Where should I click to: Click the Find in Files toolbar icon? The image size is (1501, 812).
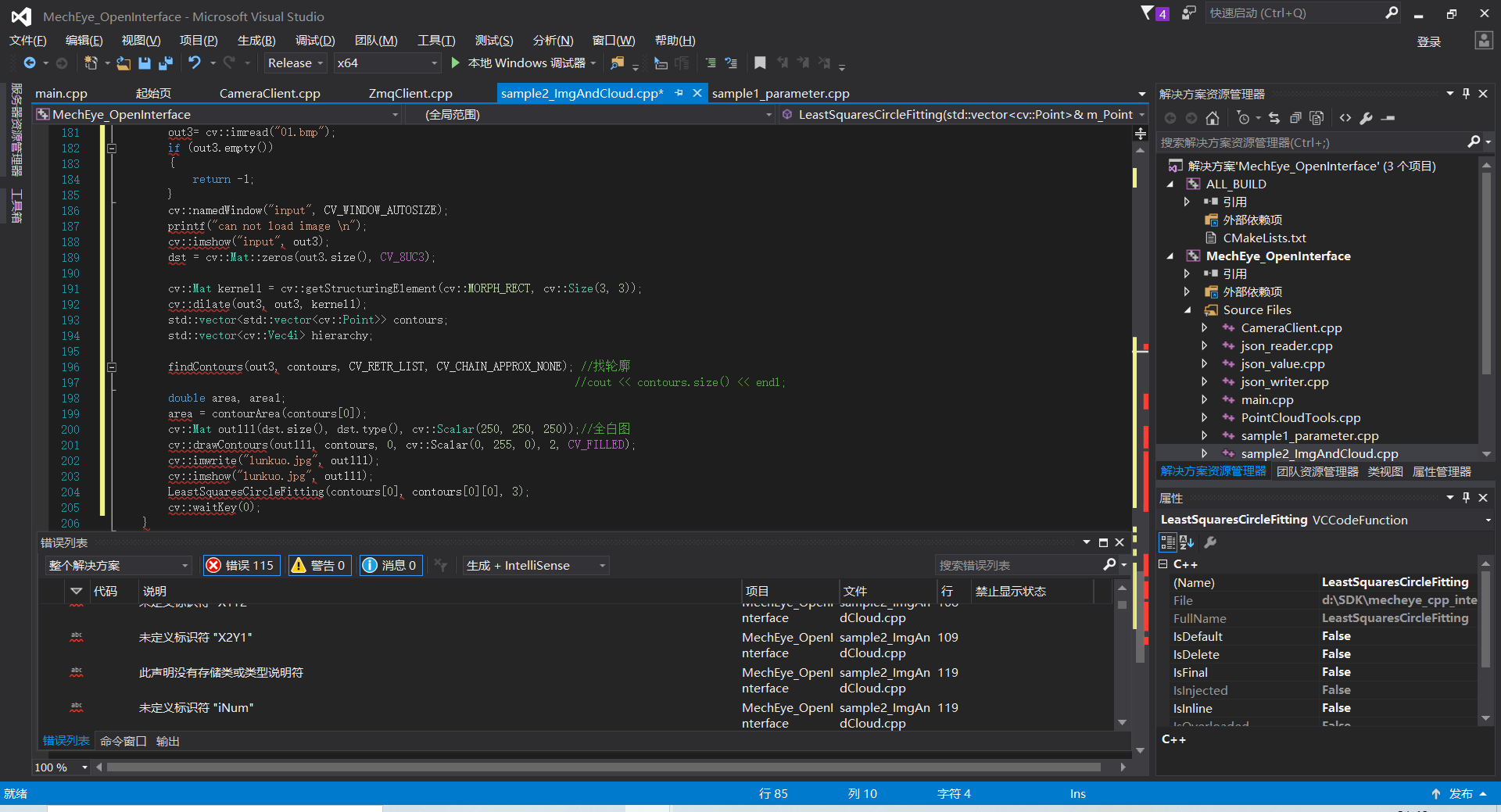pos(618,63)
